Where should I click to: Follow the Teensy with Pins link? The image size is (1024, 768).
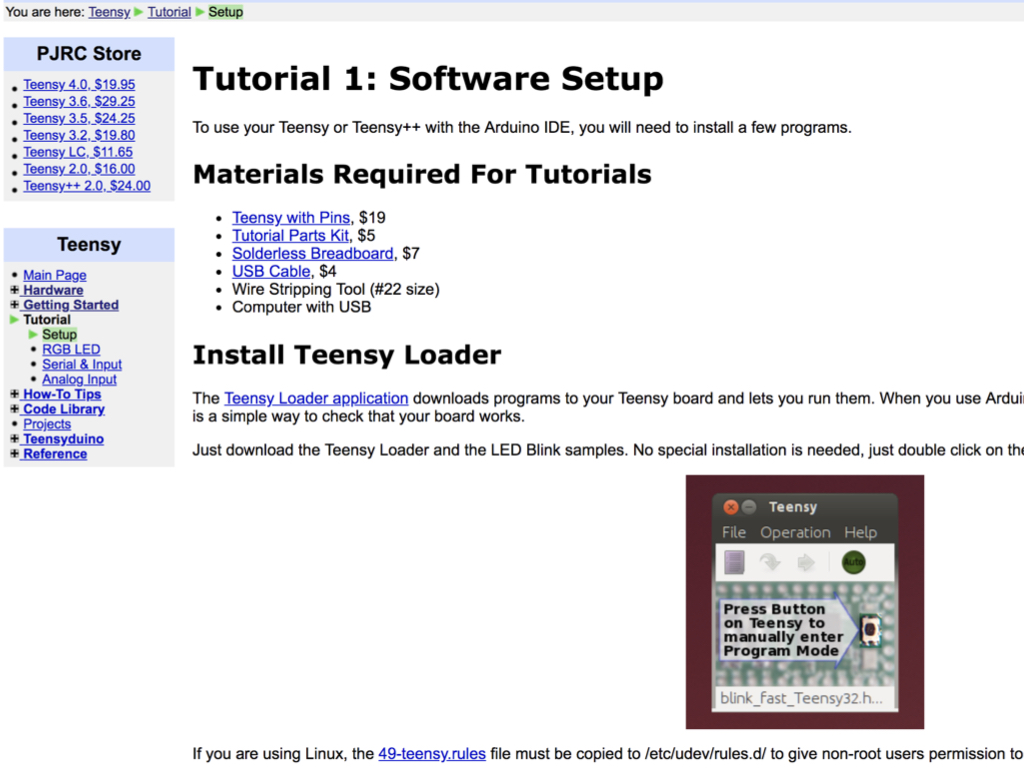pyautogui.click(x=291, y=217)
